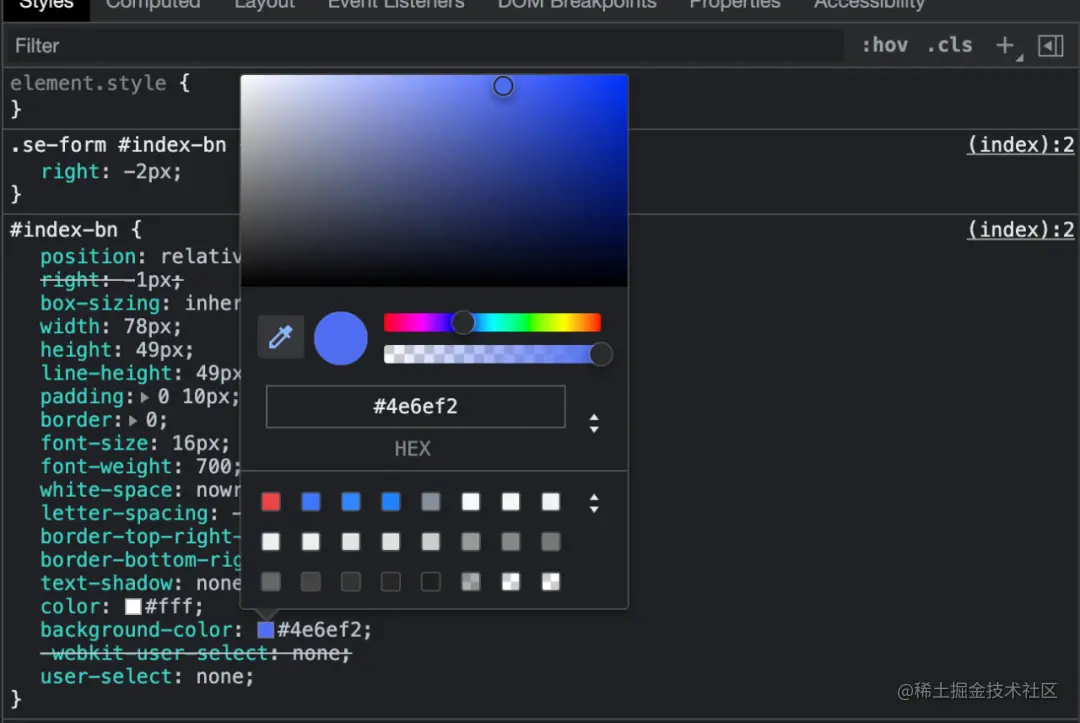Click the background-color #4e6ef2 swatch in styles
This screenshot has height=723, width=1080.
(x=265, y=630)
